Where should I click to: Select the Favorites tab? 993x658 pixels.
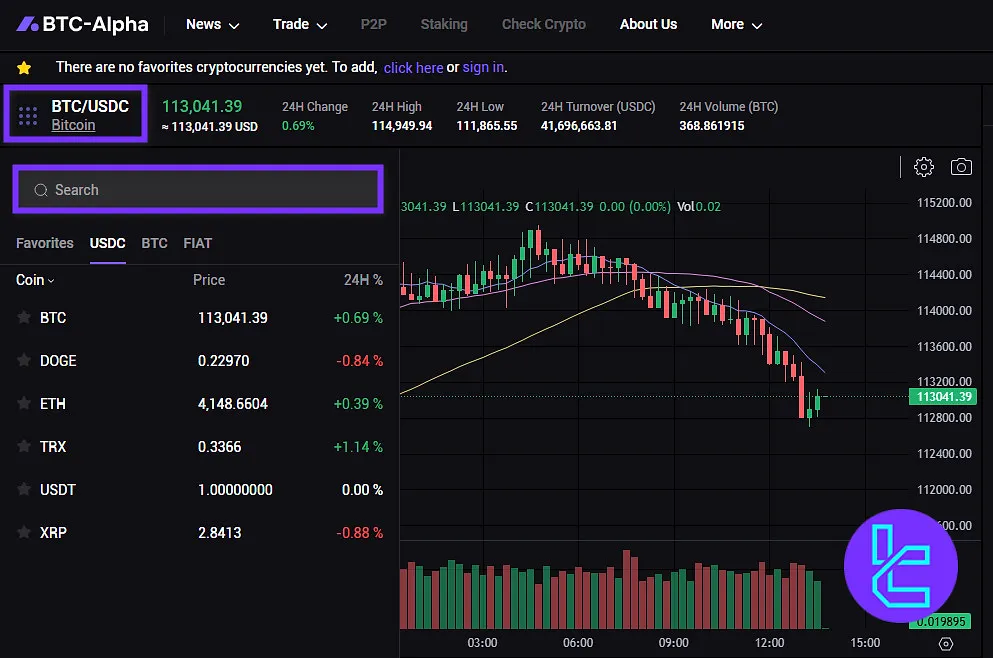coord(44,243)
